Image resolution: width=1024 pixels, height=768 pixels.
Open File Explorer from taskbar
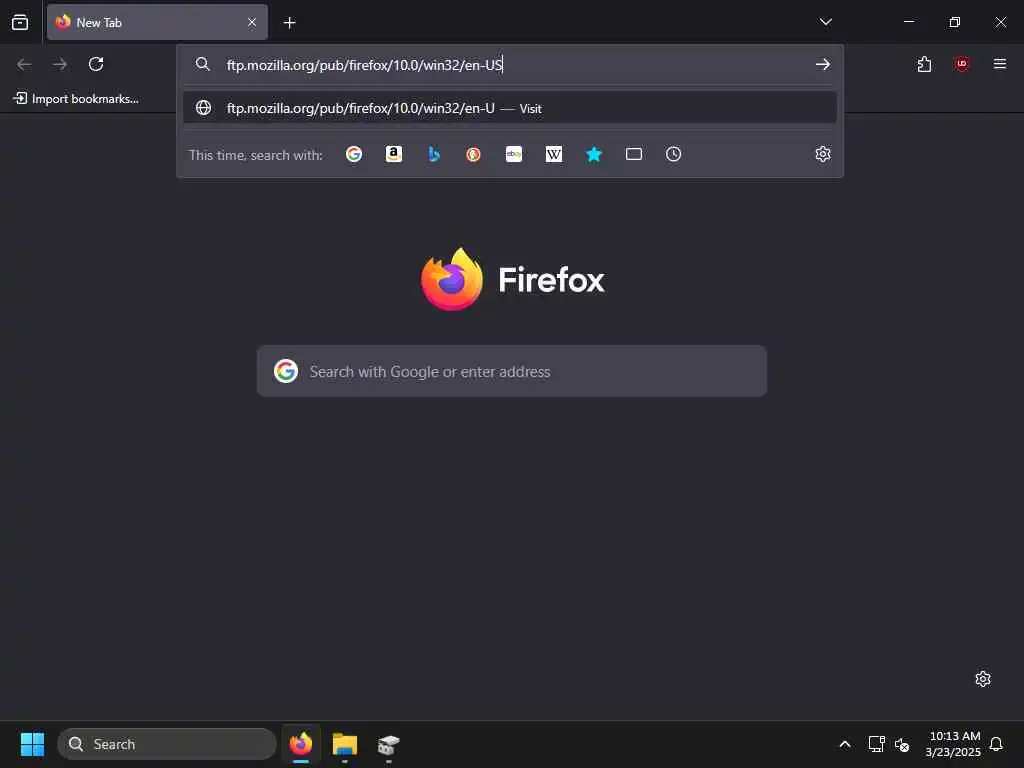coord(345,744)
